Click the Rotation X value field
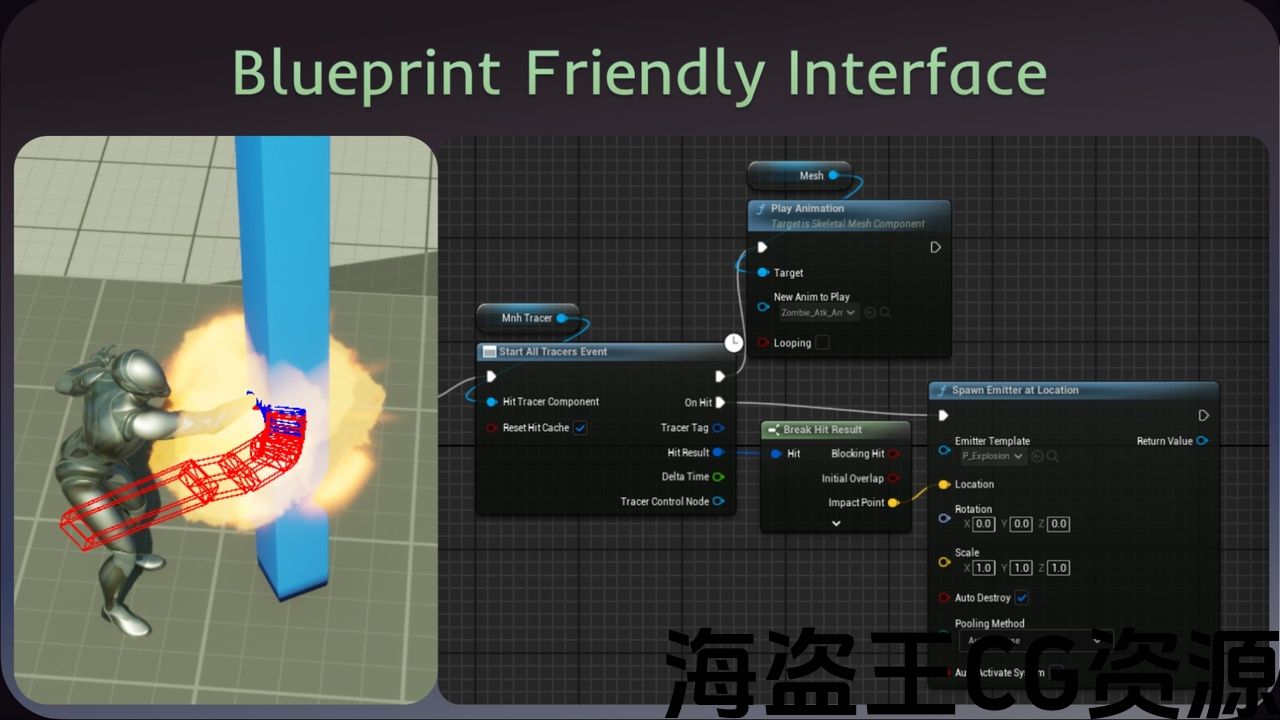This screenshot has width=1280, height=720. click(x=983, y=524)
